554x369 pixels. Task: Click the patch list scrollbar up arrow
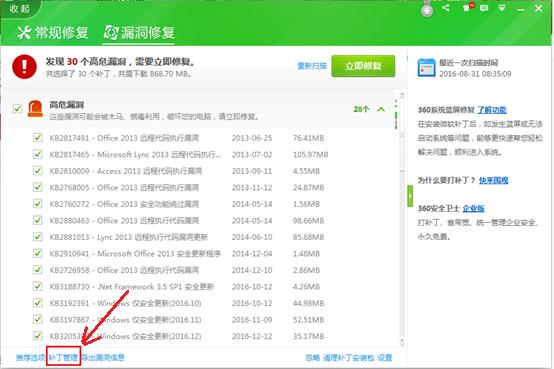point(402,95)
